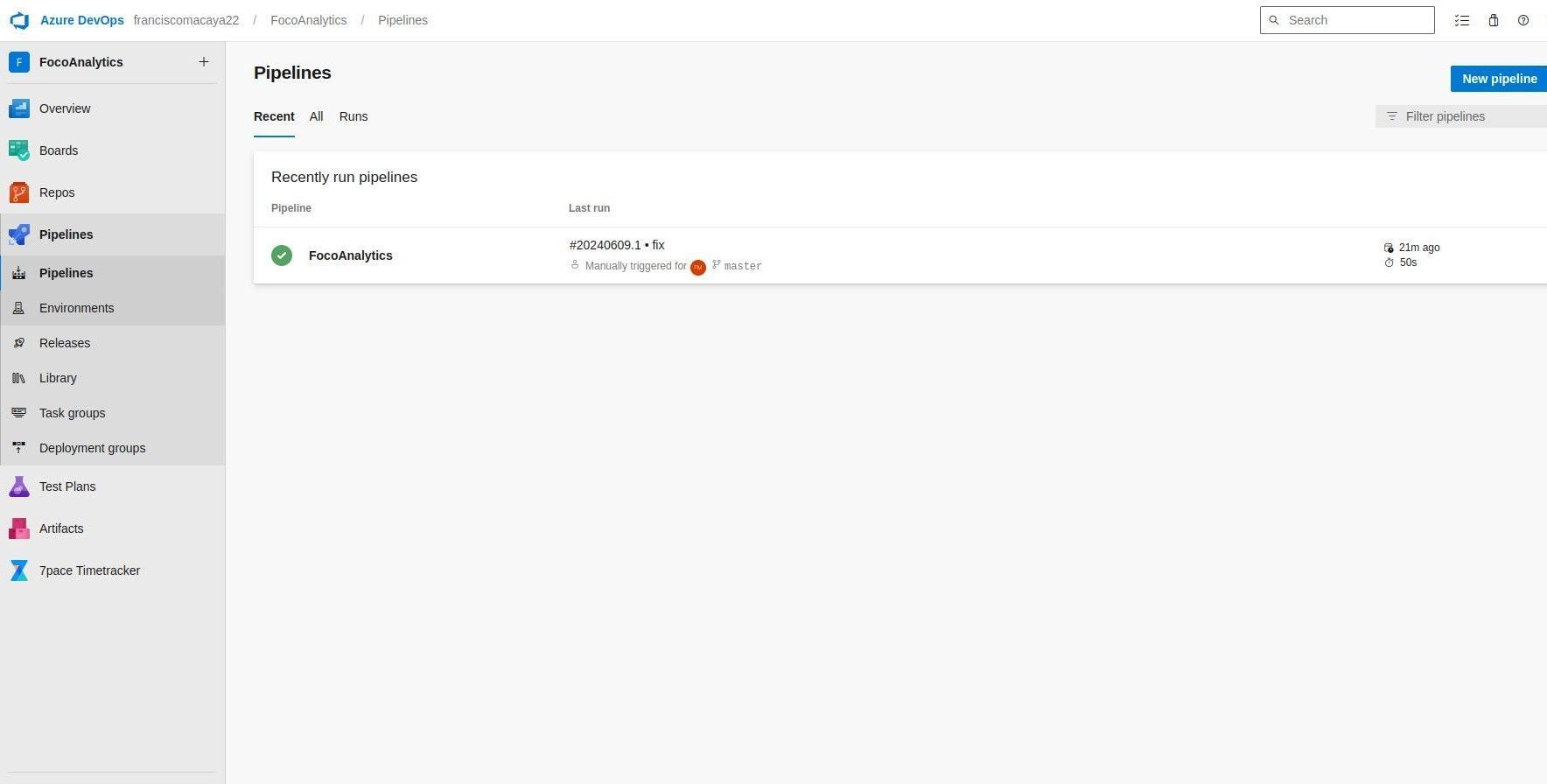Open the Help question mark icon
The image size is (1547, 784).
click(1523, 20)
